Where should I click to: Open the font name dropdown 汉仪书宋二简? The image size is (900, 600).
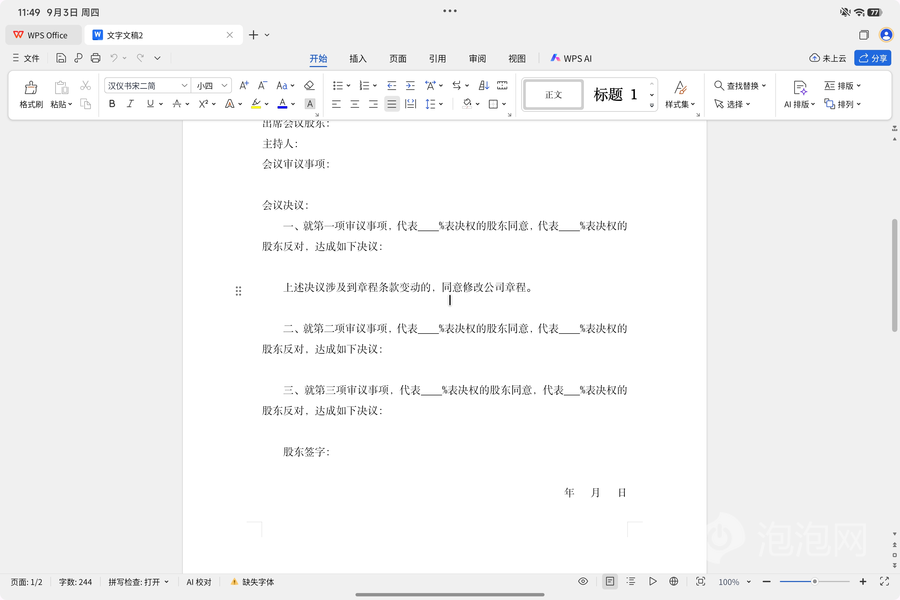[x=147, y=86]
